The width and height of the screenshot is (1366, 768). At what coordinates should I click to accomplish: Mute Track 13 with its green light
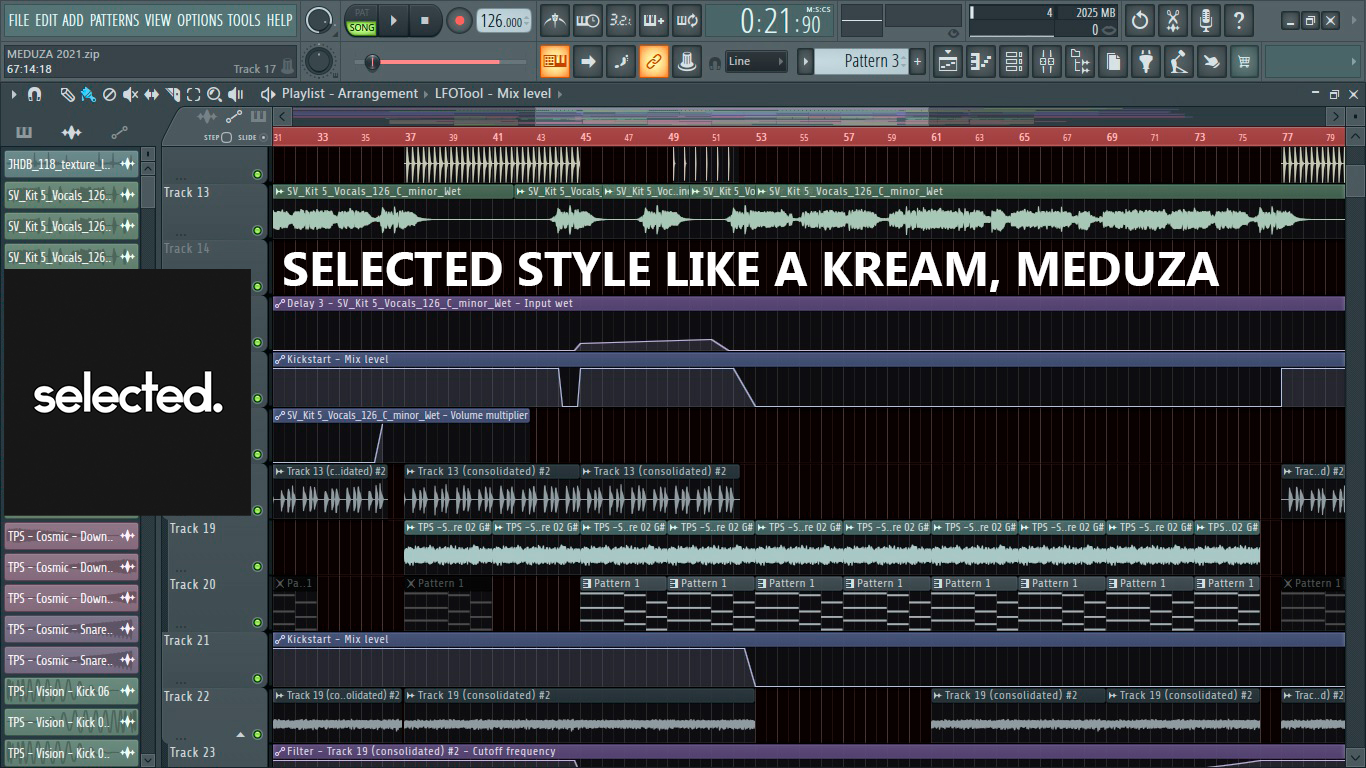tap(258, 230)
